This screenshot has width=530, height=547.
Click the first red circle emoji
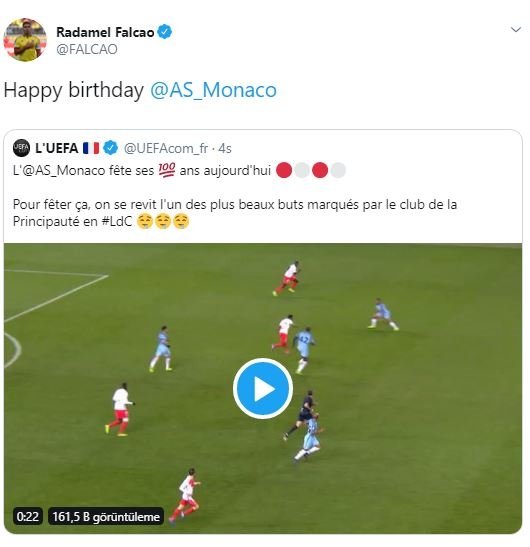click(x=284, y=171)
